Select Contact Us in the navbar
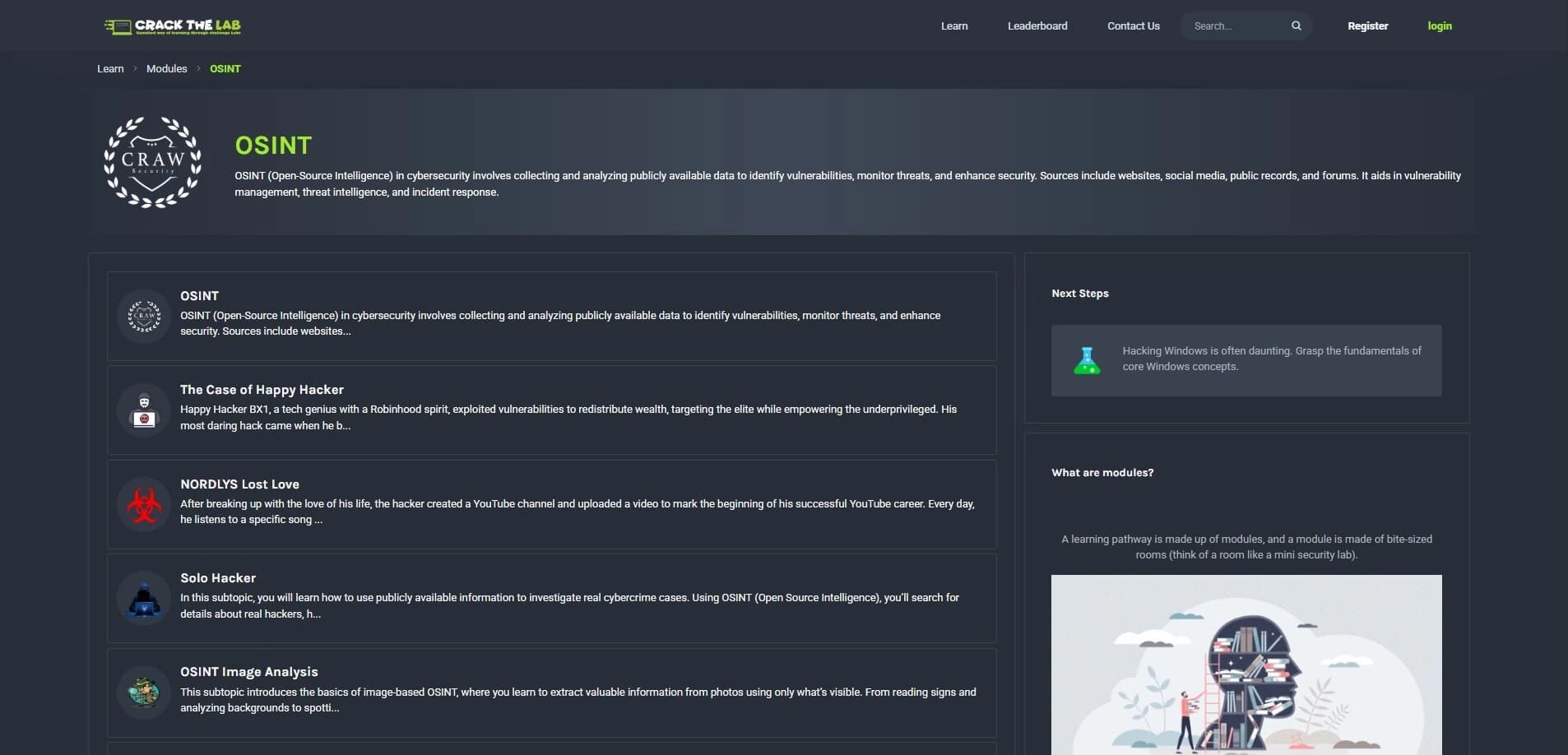 1133,25
